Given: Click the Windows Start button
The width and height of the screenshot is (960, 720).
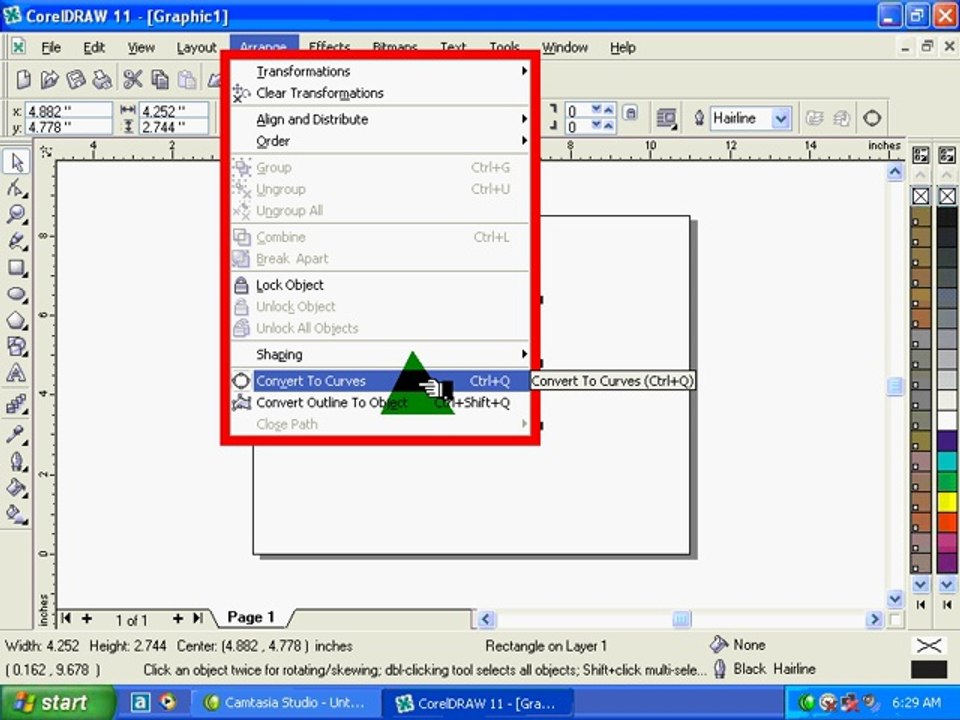Looking at the screenshot, I should pos(56,702).
